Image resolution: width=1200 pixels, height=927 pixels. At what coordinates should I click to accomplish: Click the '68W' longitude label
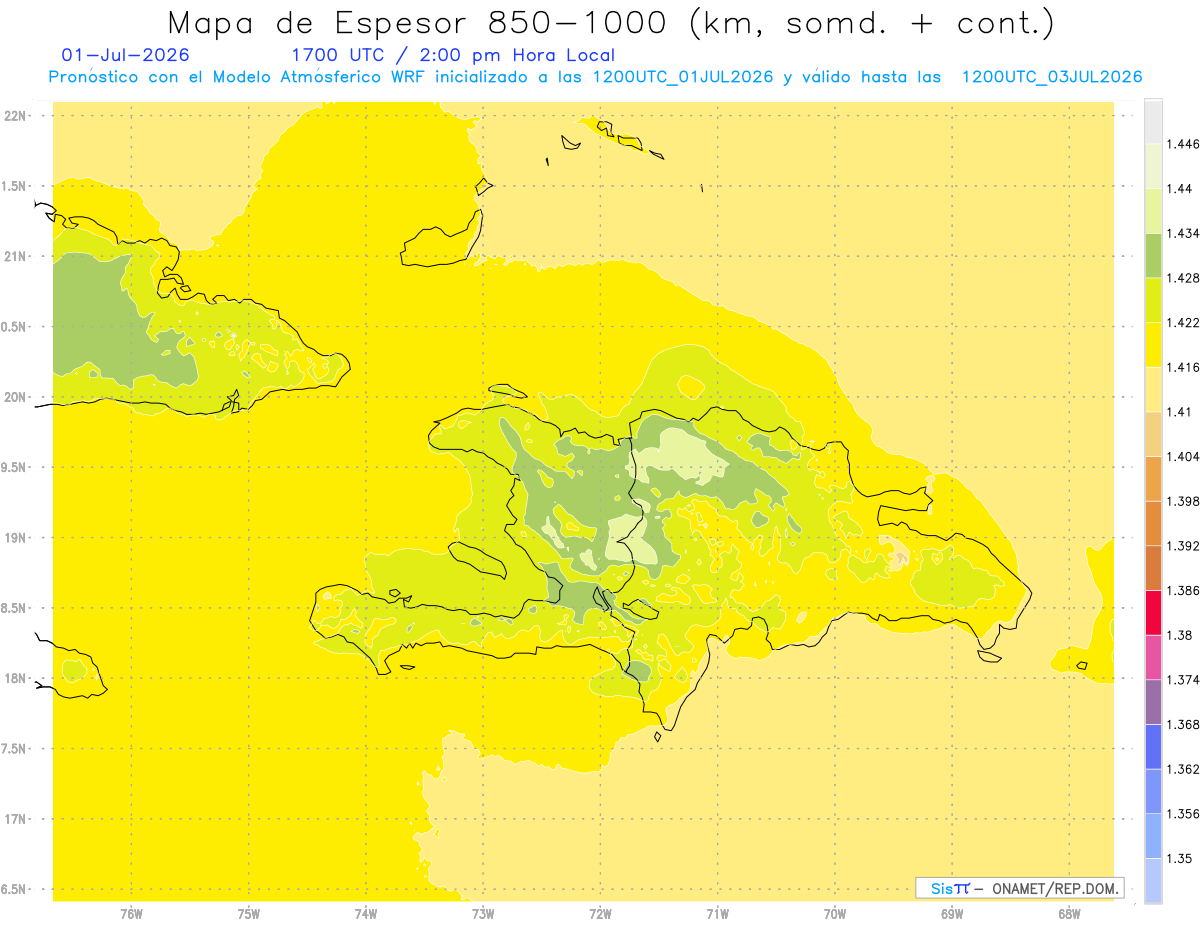1069,914
